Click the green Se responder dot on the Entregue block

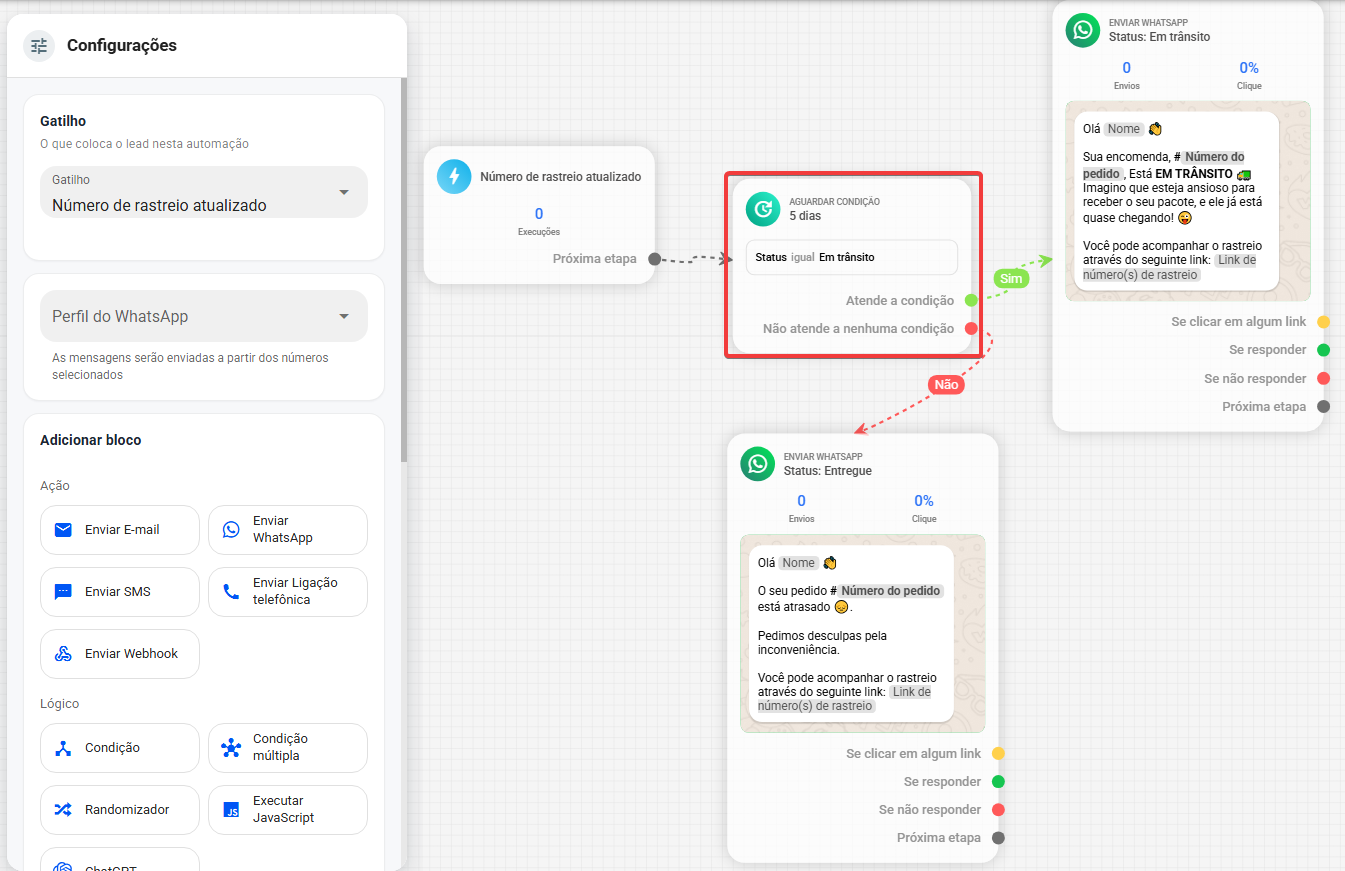pyautogui.click(x=998, y=781)
